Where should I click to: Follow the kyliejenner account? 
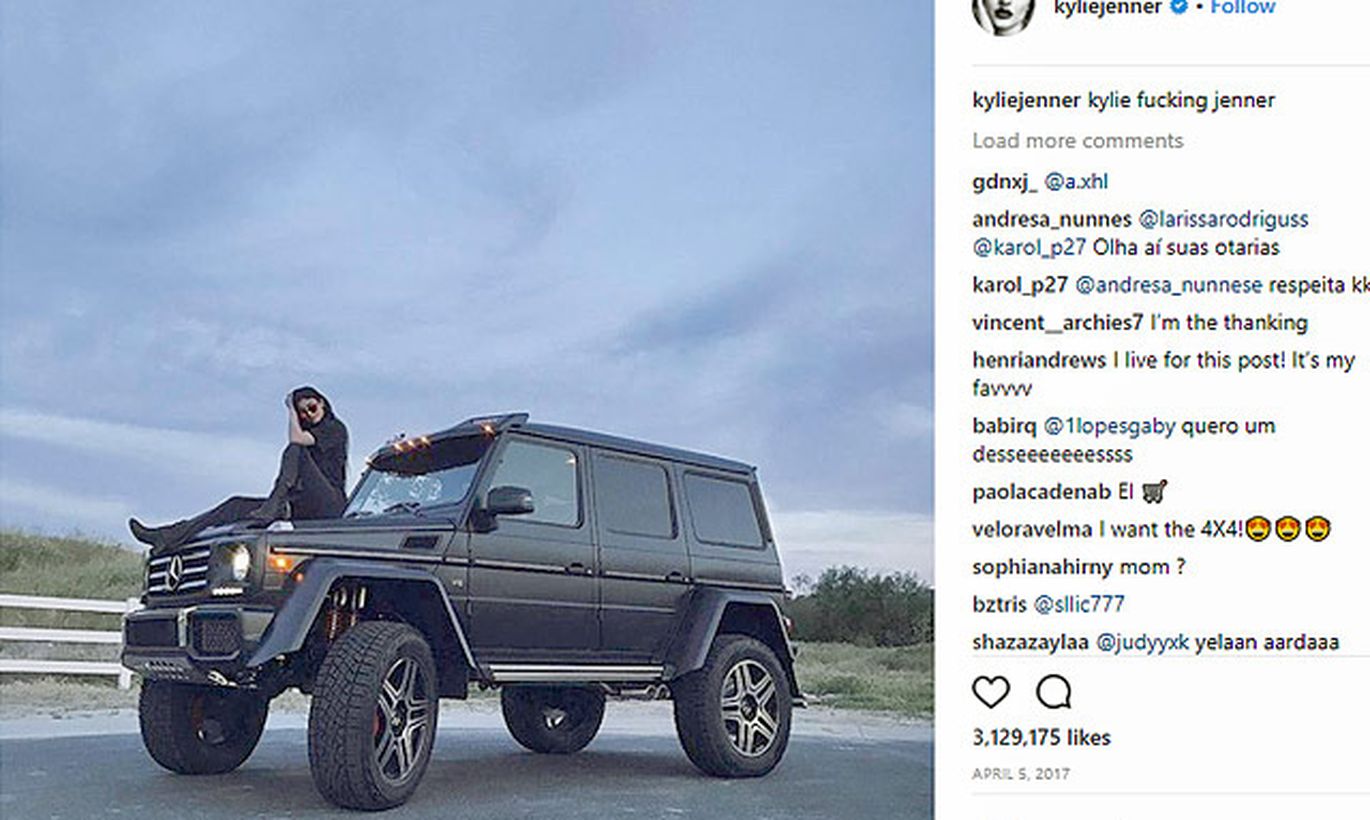click(1243, 7)
